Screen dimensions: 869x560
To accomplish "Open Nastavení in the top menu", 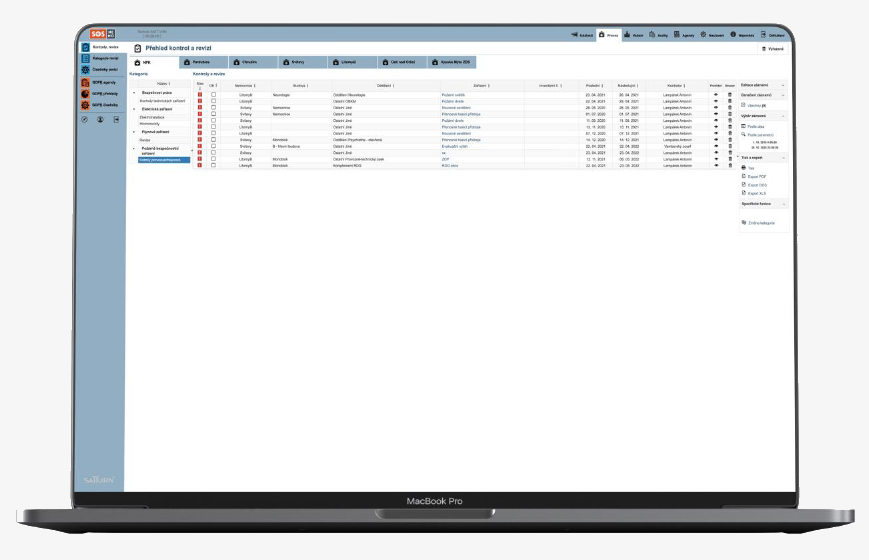I will point(714,34).
